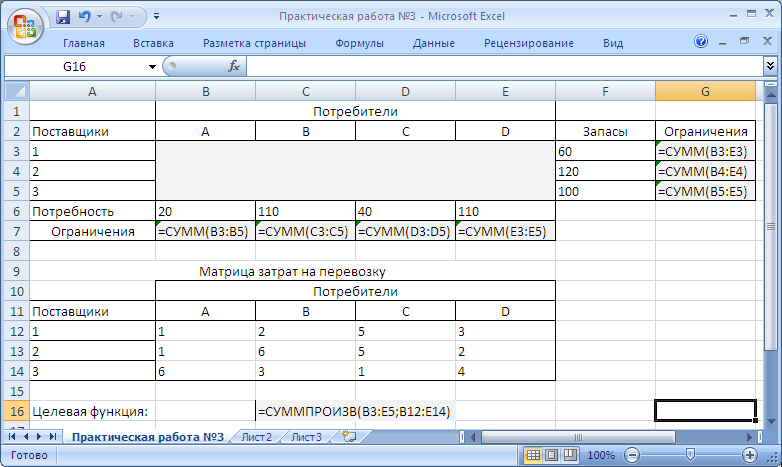Open the Формулы ribbon tab
Screen dimensions: 782x467
(359, 43)
